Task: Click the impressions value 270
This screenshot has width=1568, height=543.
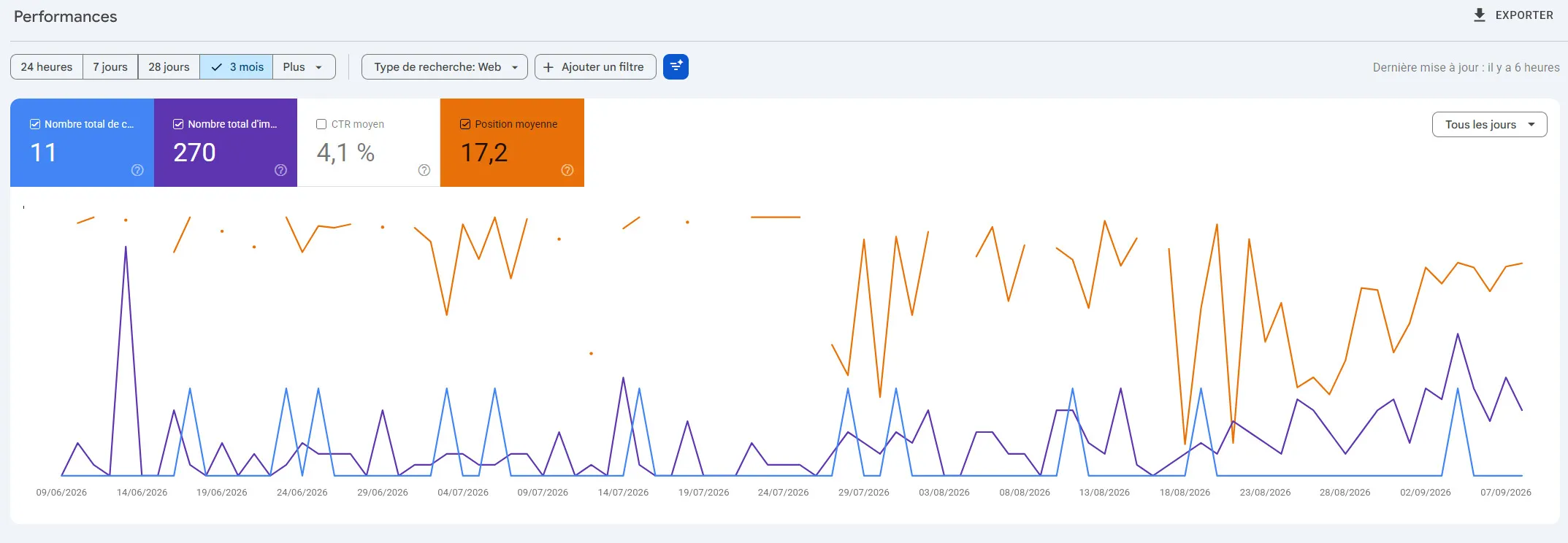Action: click(194, 153)
